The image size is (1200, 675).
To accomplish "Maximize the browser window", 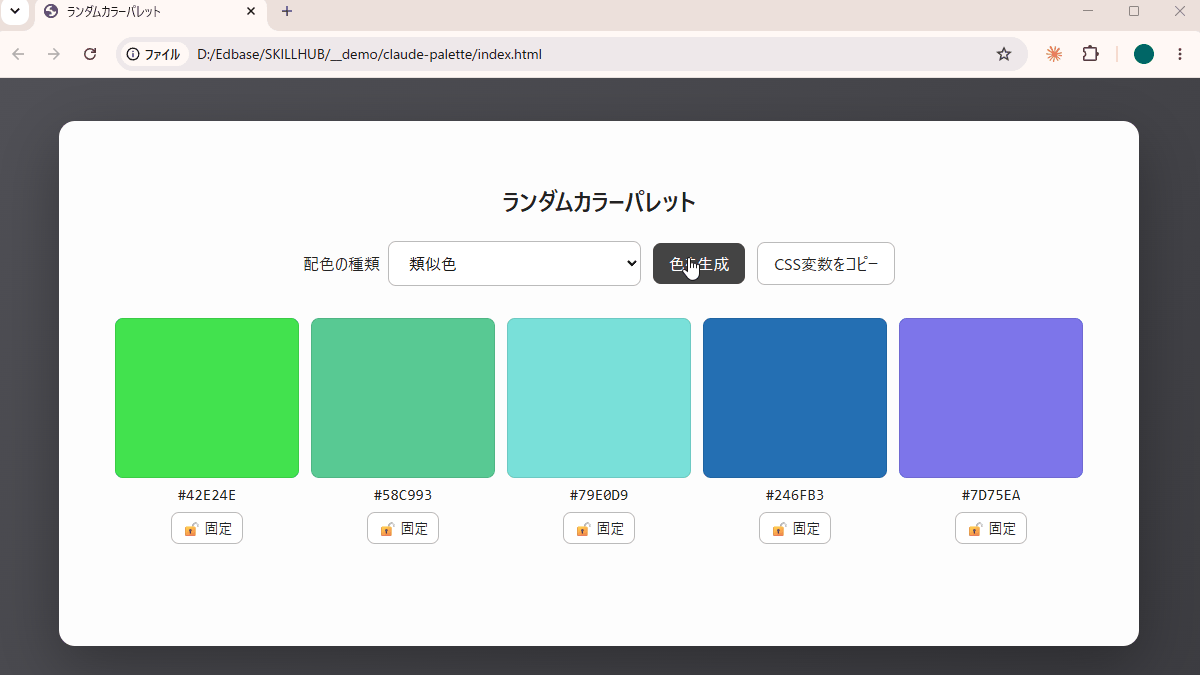I will point(1134,11).
